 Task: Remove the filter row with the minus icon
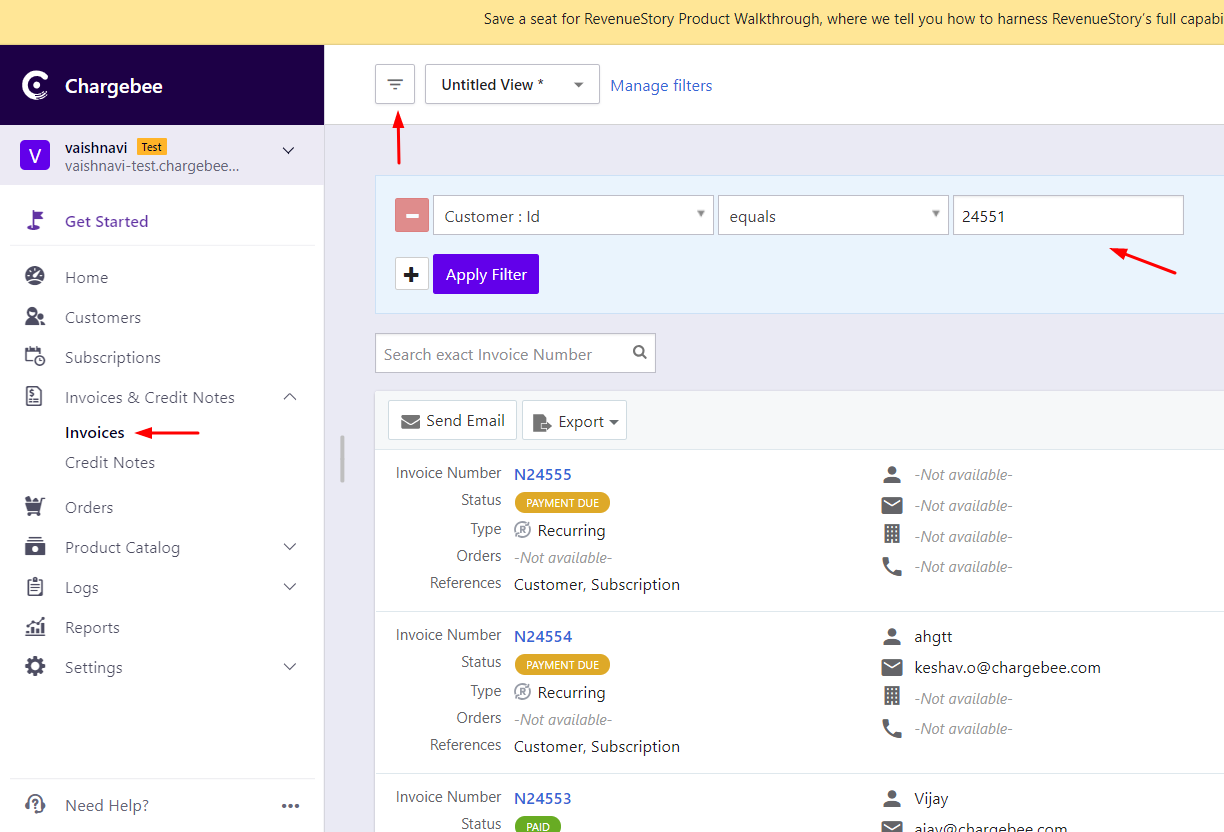click(411, 215)
